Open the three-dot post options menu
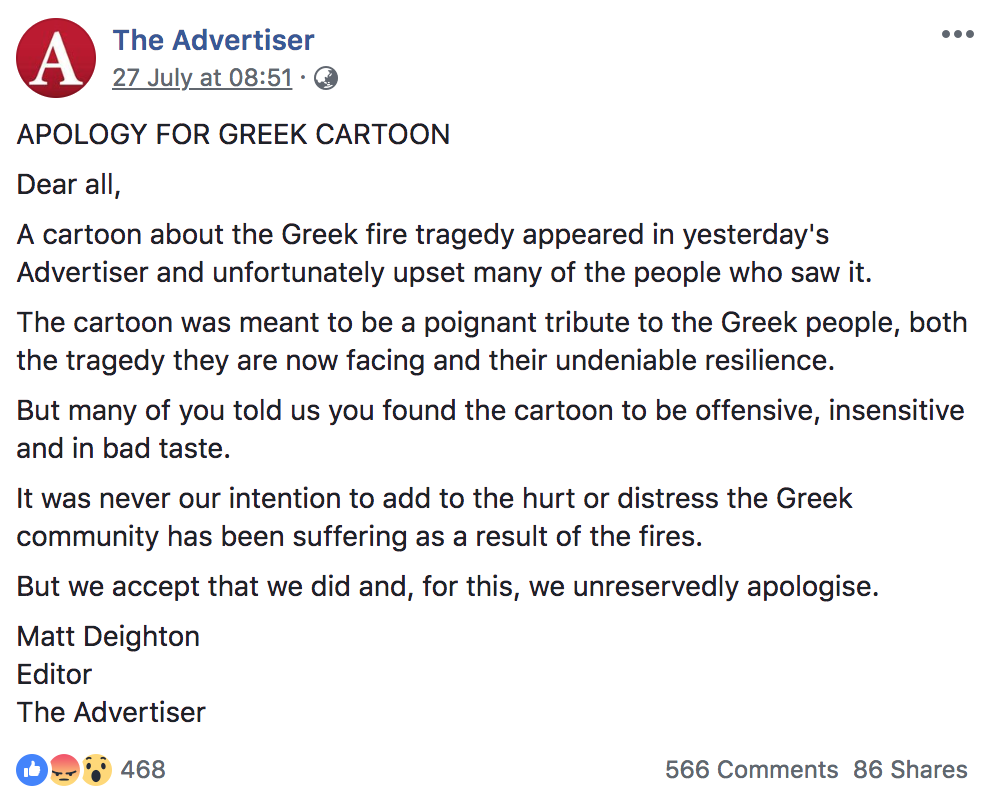The image size is (992, 806). pyautogui.click(x=957, y=34)
